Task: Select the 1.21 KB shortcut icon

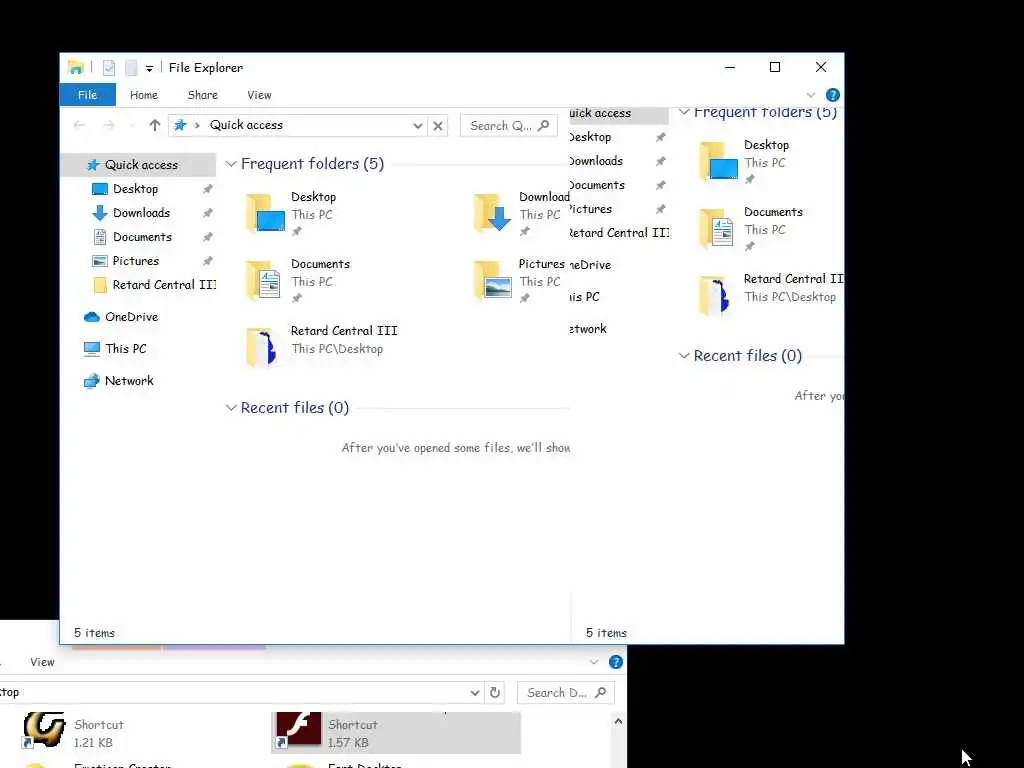Action: click(x=44, y=731)
